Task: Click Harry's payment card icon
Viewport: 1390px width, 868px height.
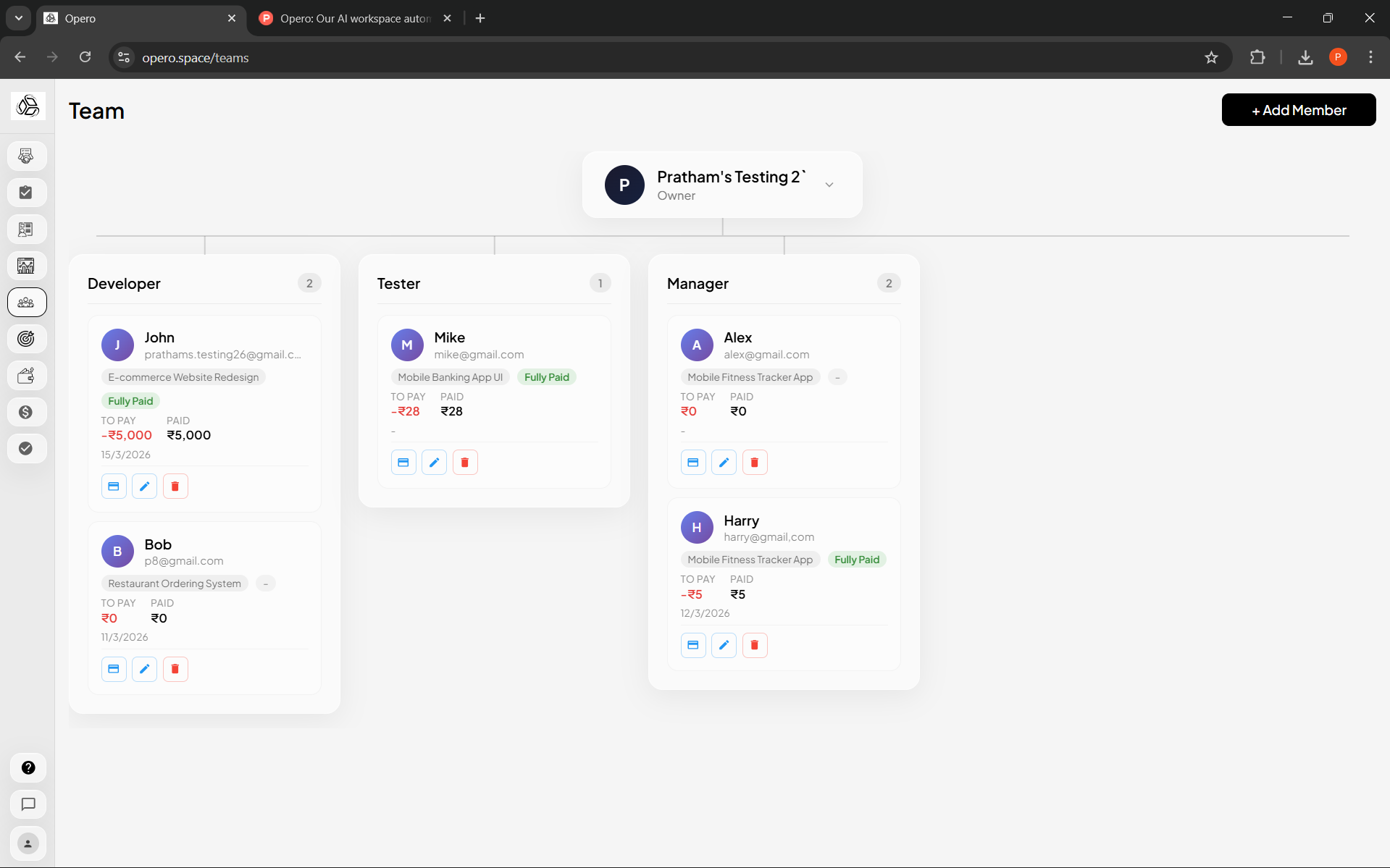Action: pyautogui.click(x=693, y=645)
